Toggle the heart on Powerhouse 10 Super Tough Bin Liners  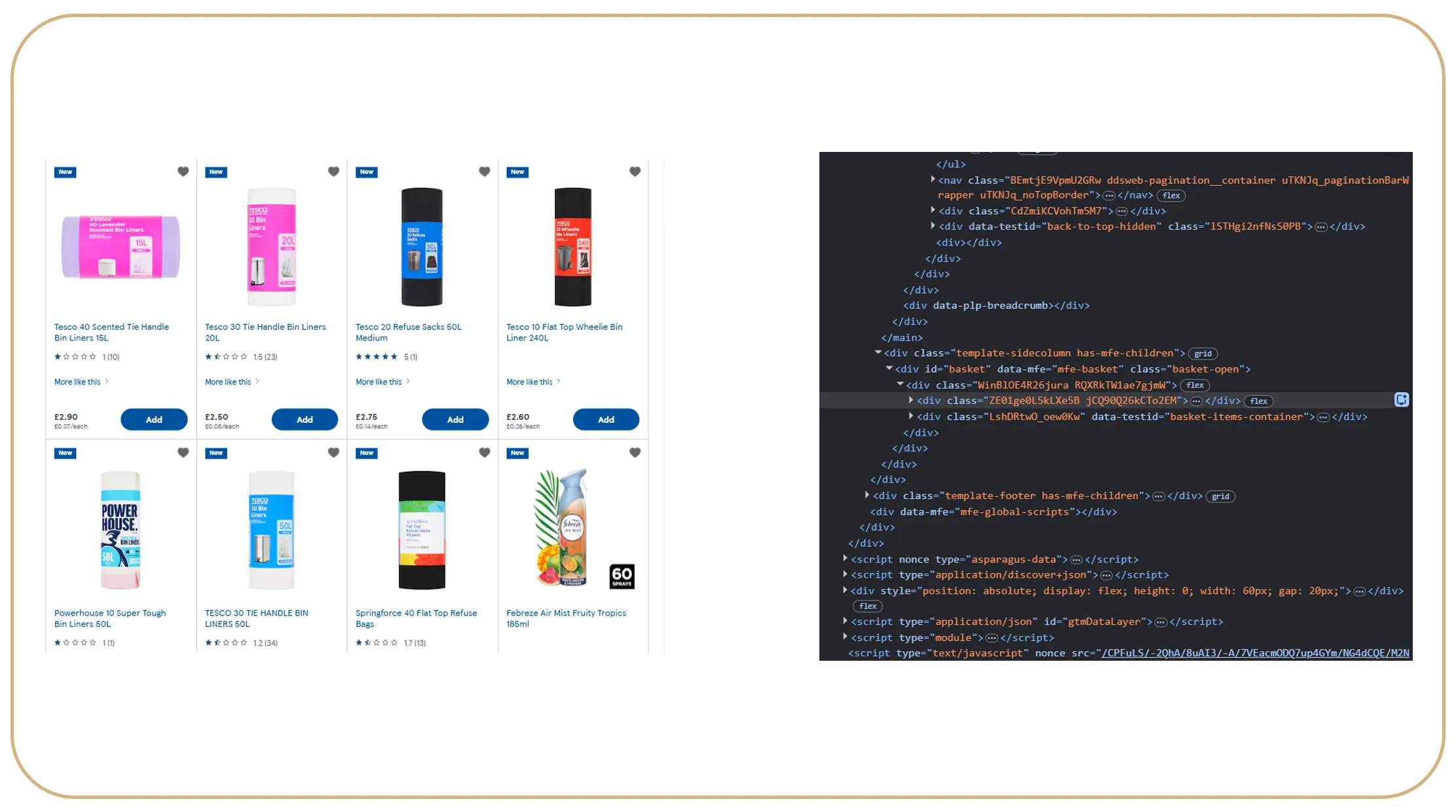coord(183,452)
